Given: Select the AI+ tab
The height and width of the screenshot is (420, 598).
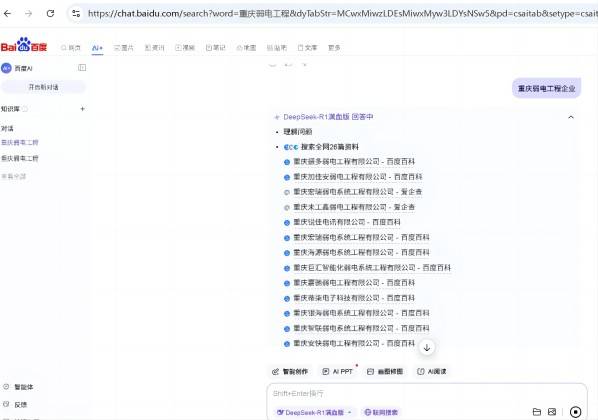Looking at the screenshot, I should pos(97,48).
